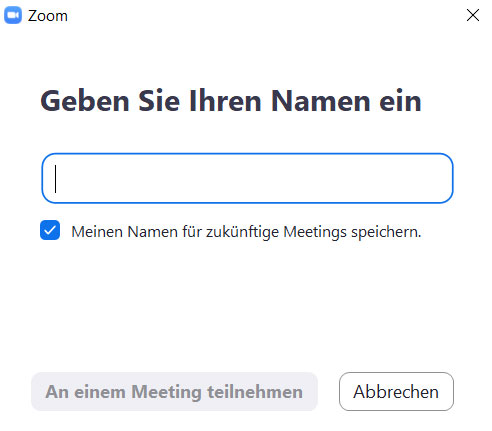Click the word 'Namen' in the dialog heading
This screenshot has width=492, height=431.
tap(321, 101)
